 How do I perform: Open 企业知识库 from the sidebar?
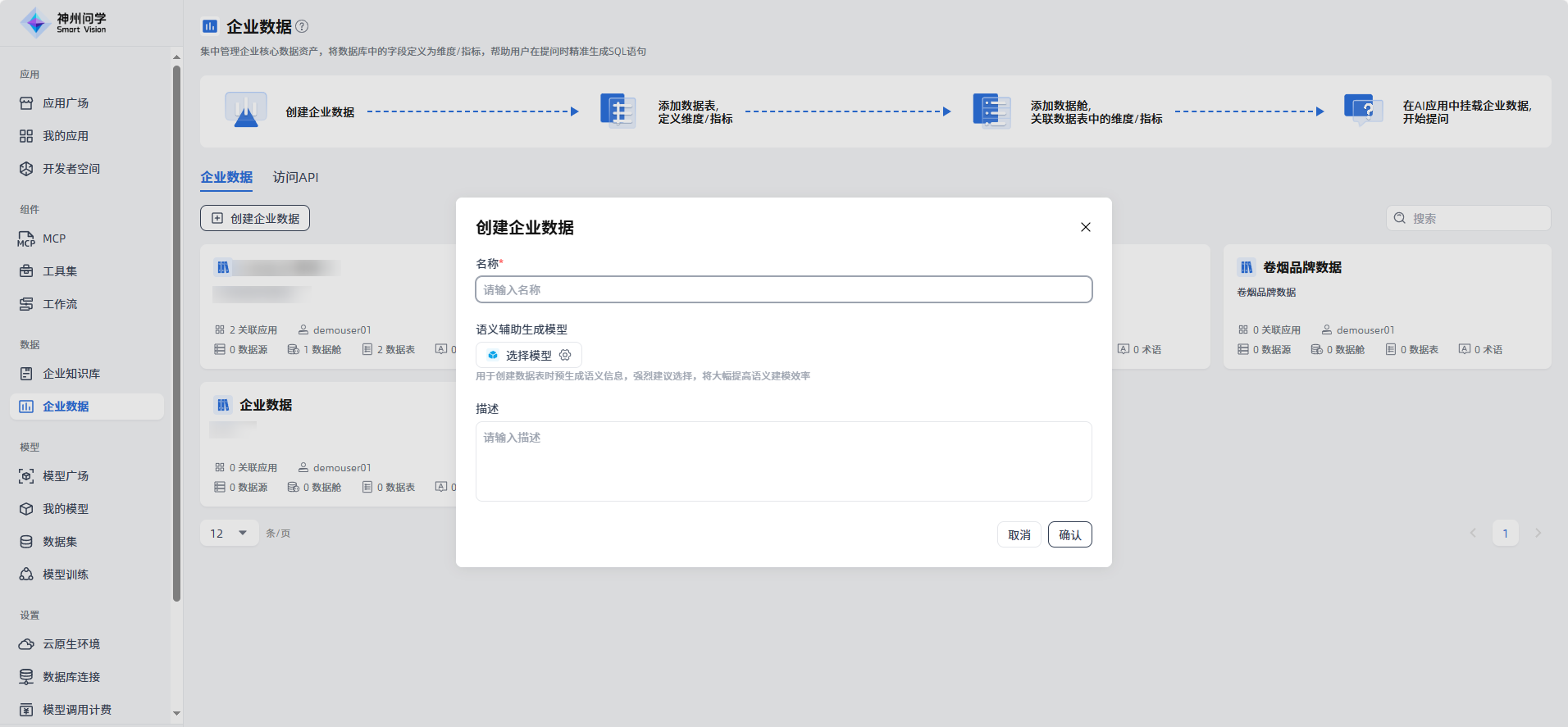pyautogui.click(x=71, y=374)
